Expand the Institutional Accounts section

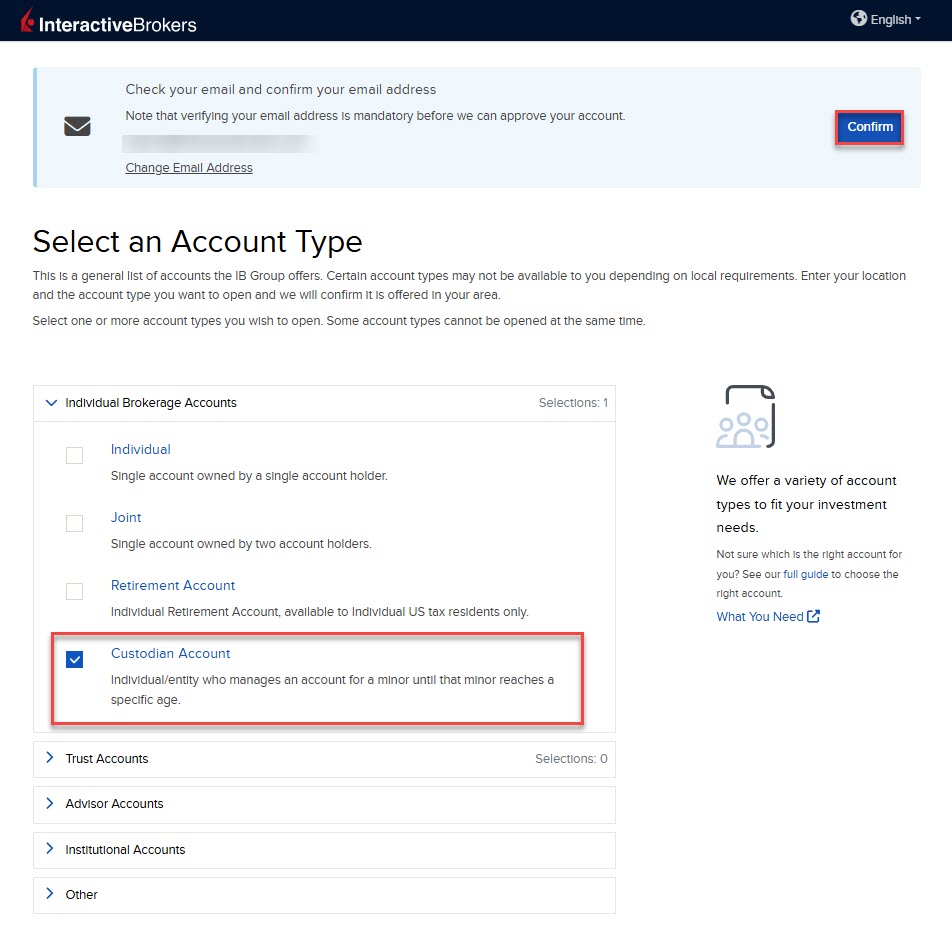(x=324, y=850)
